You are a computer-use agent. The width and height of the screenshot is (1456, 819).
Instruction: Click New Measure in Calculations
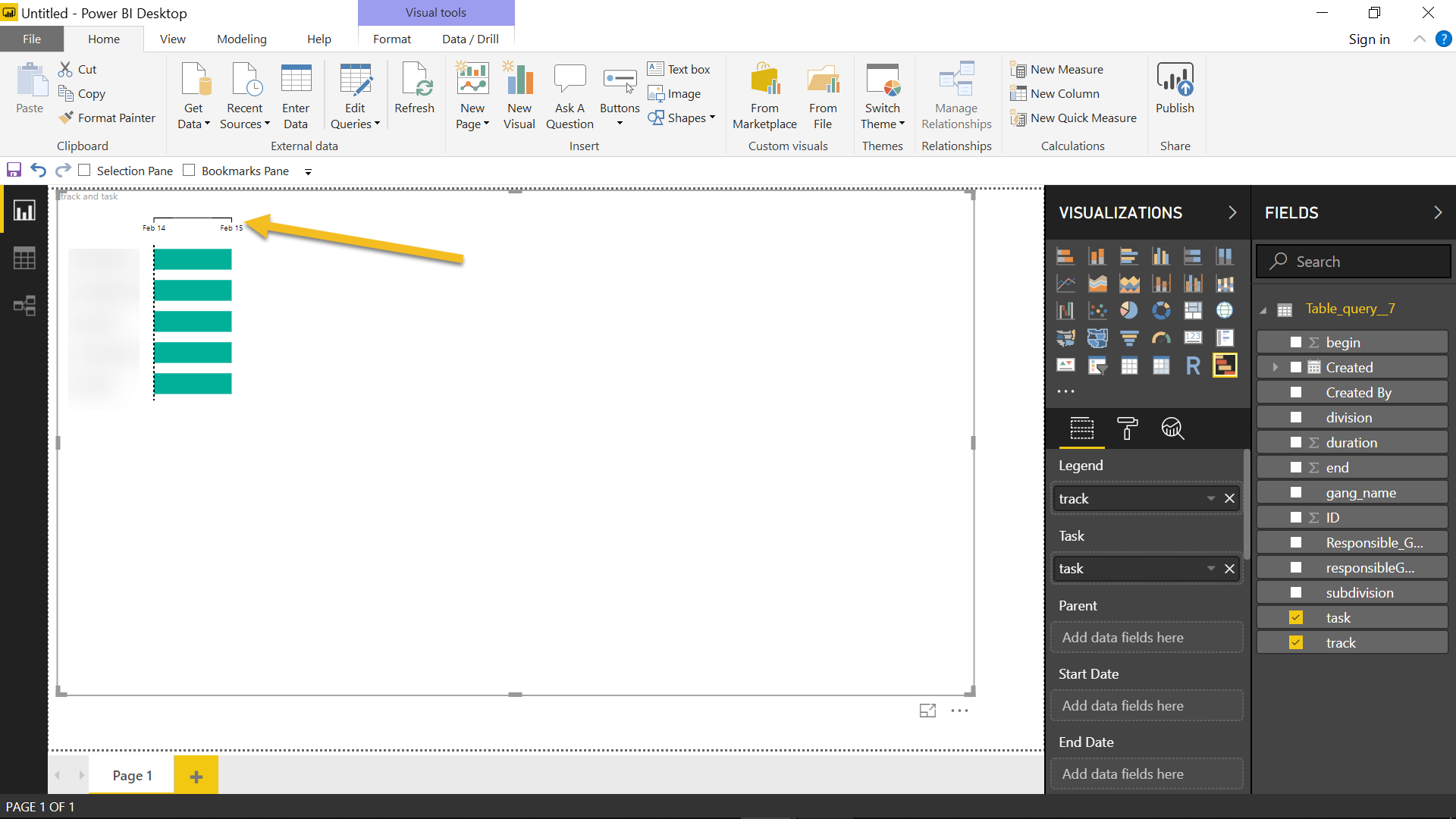point(1057,70)
